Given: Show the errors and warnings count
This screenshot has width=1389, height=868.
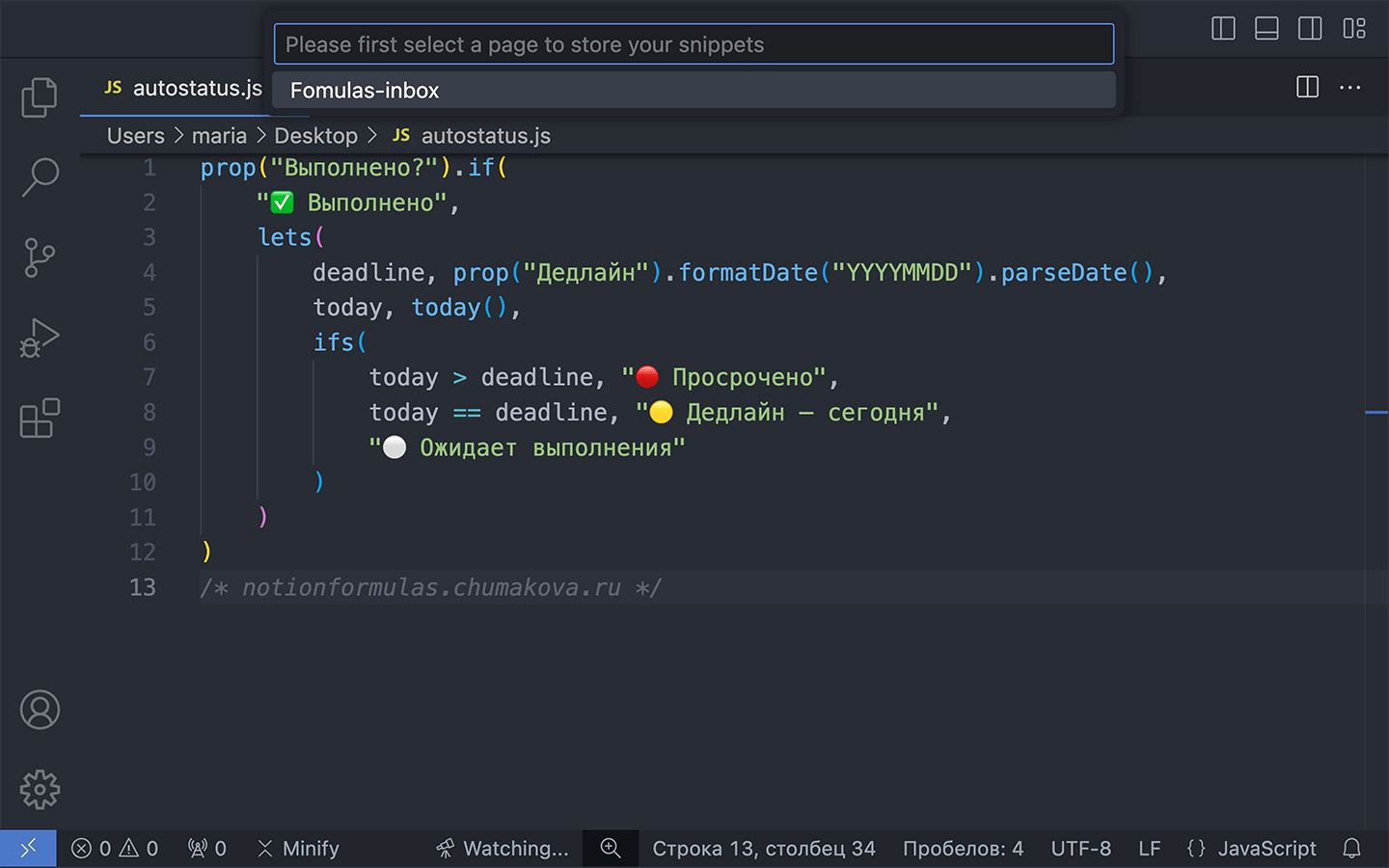Looking at the screenshot, I should point(115,849).
